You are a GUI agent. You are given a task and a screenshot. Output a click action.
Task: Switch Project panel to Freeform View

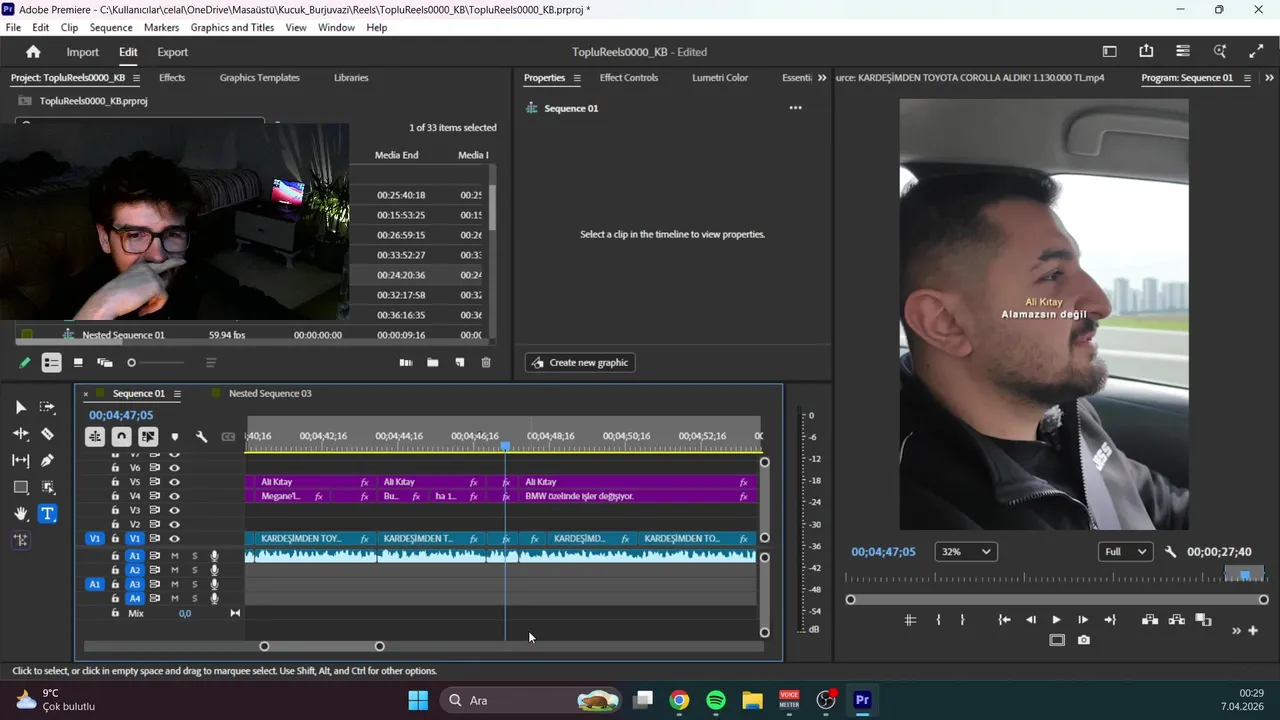click(104, 363)
